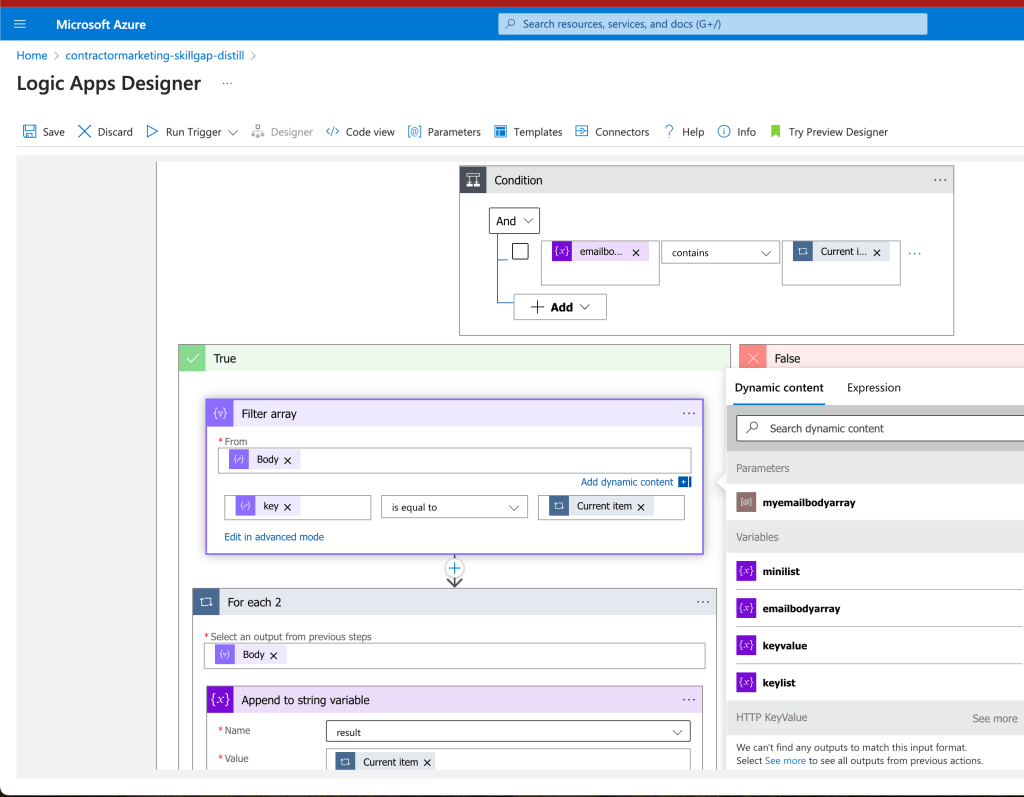The height and width of the screenshot is (797, 1024).
Task: Remove Current item token in Filter array
Action: pyautogui.click(x=641, y=506)
